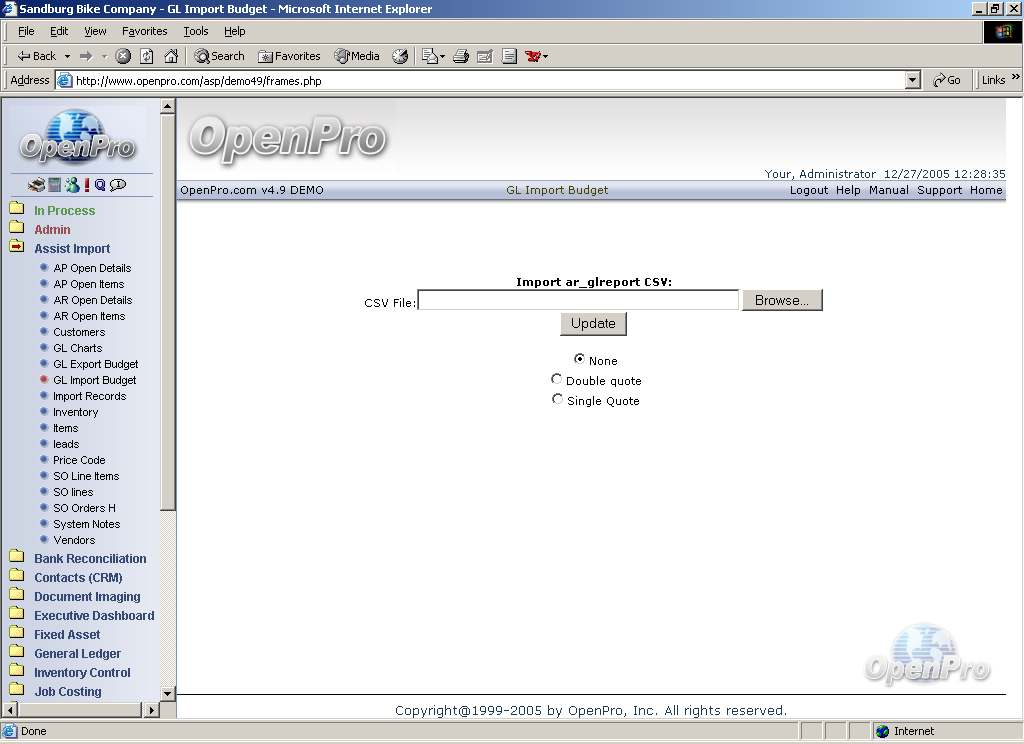
Task: Select the Single Quote radio option
Action: (557, 399)
